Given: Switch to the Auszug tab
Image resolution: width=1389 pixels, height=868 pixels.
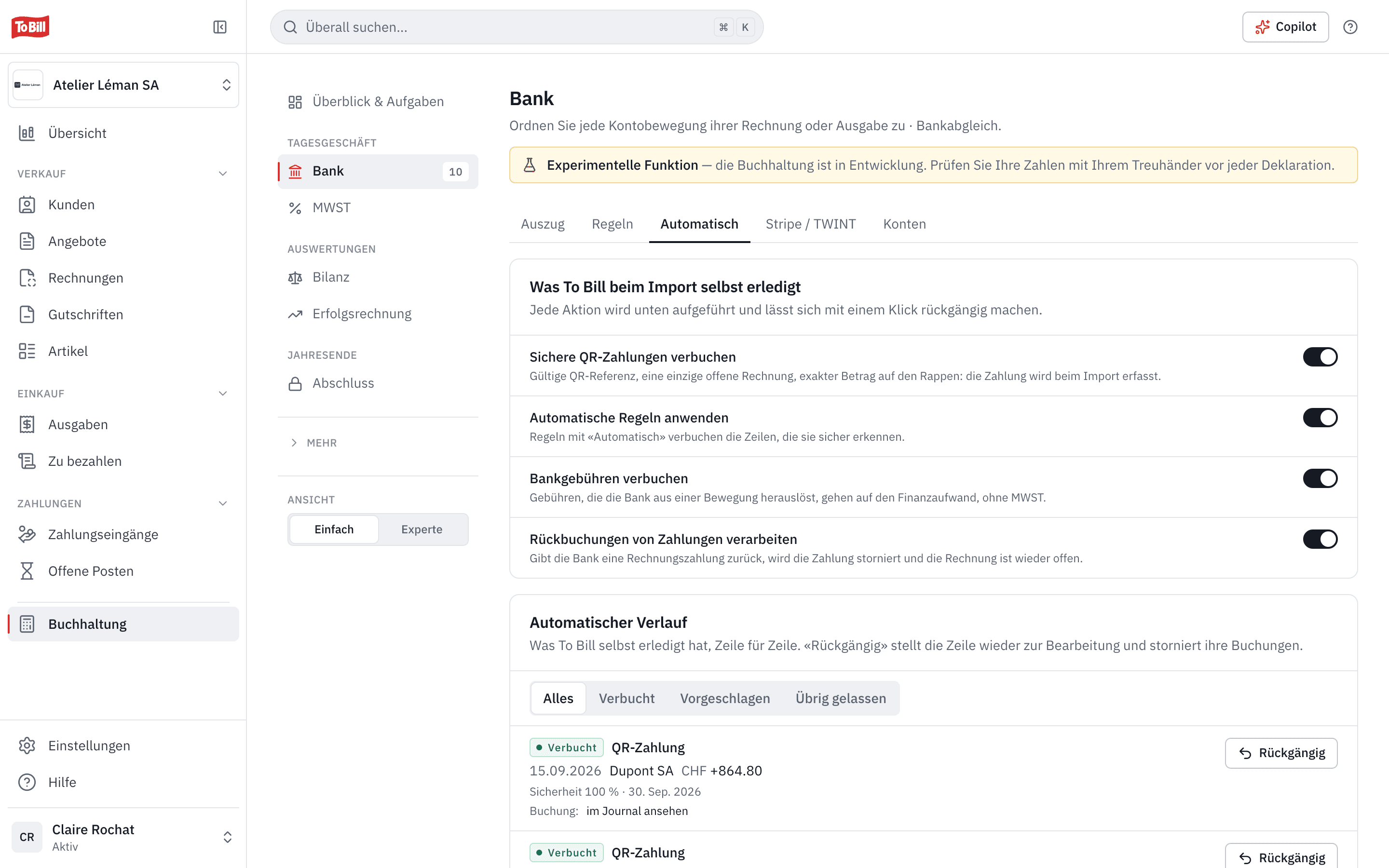Looking at the screenshot, I should (543, 224).
